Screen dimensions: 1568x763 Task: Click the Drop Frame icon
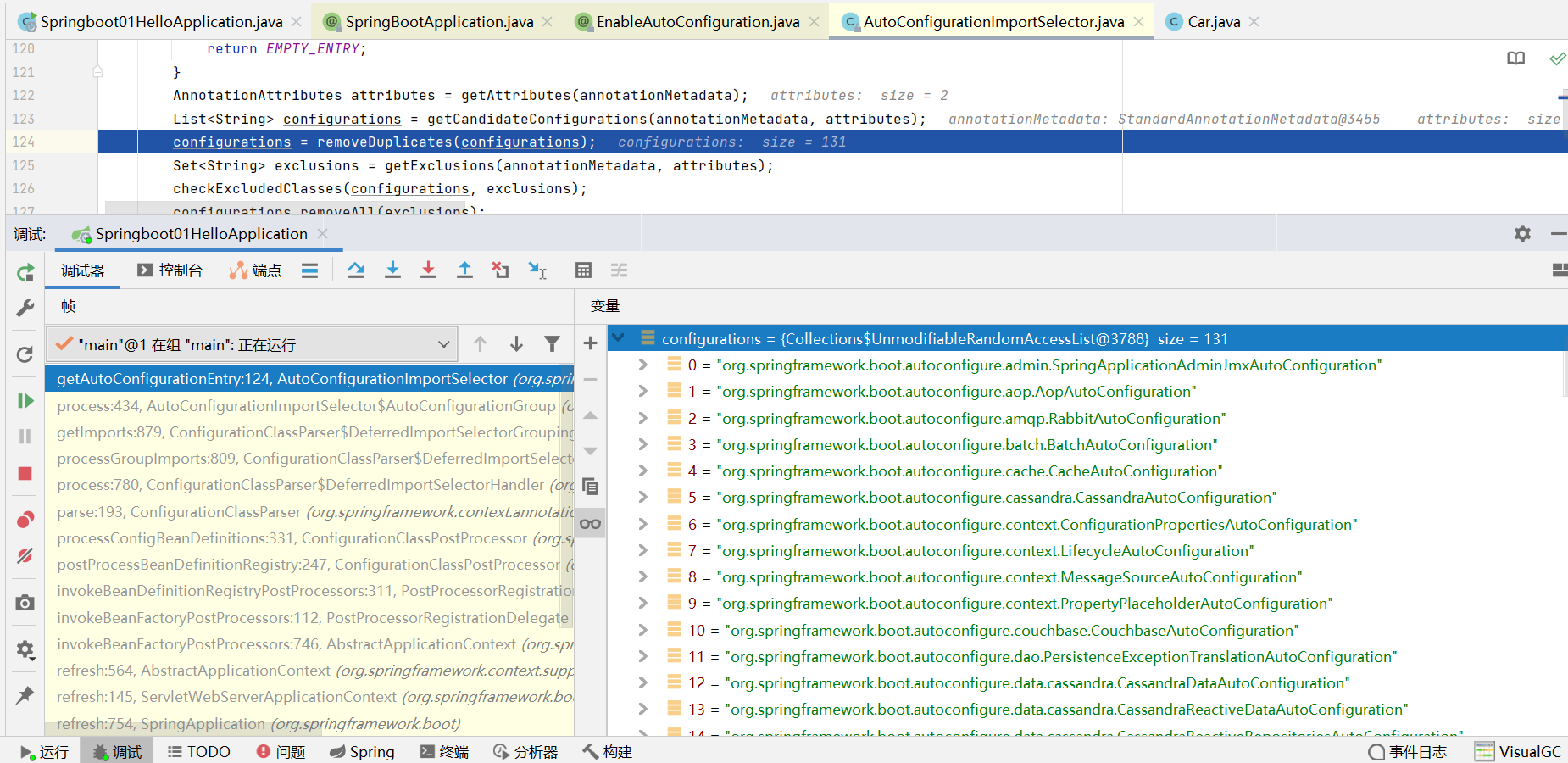click(x=500, y=270)
